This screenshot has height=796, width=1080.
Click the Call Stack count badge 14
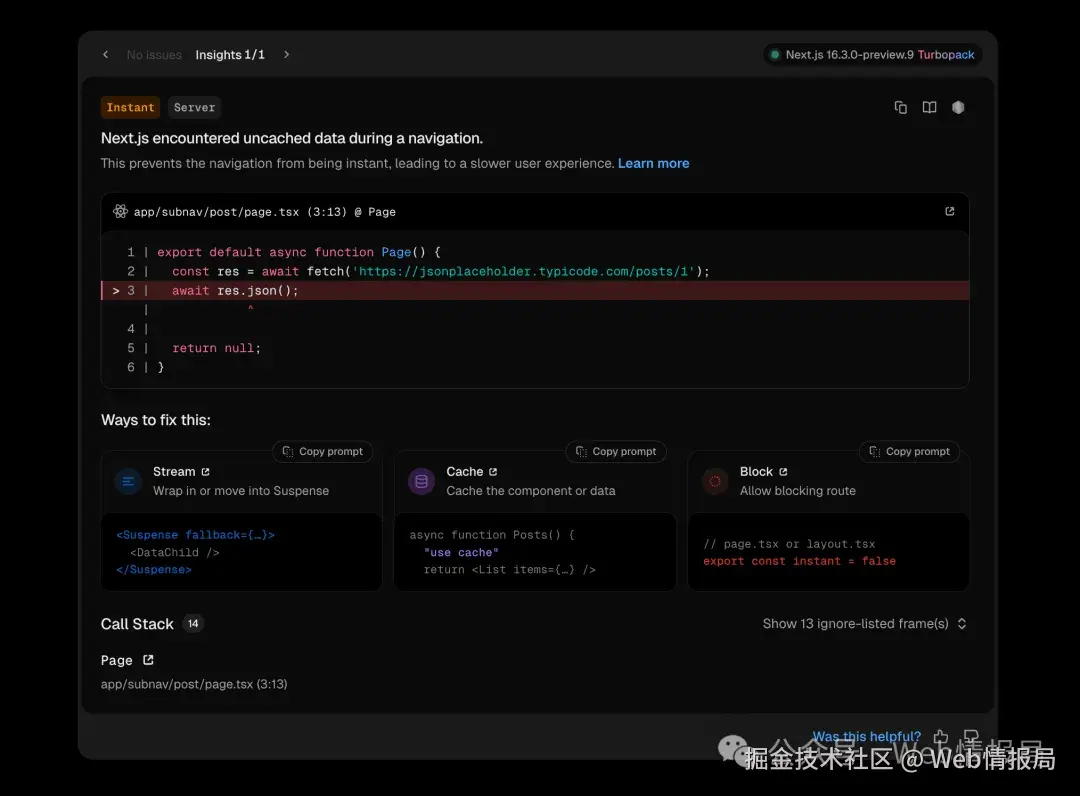pos(193,624)
